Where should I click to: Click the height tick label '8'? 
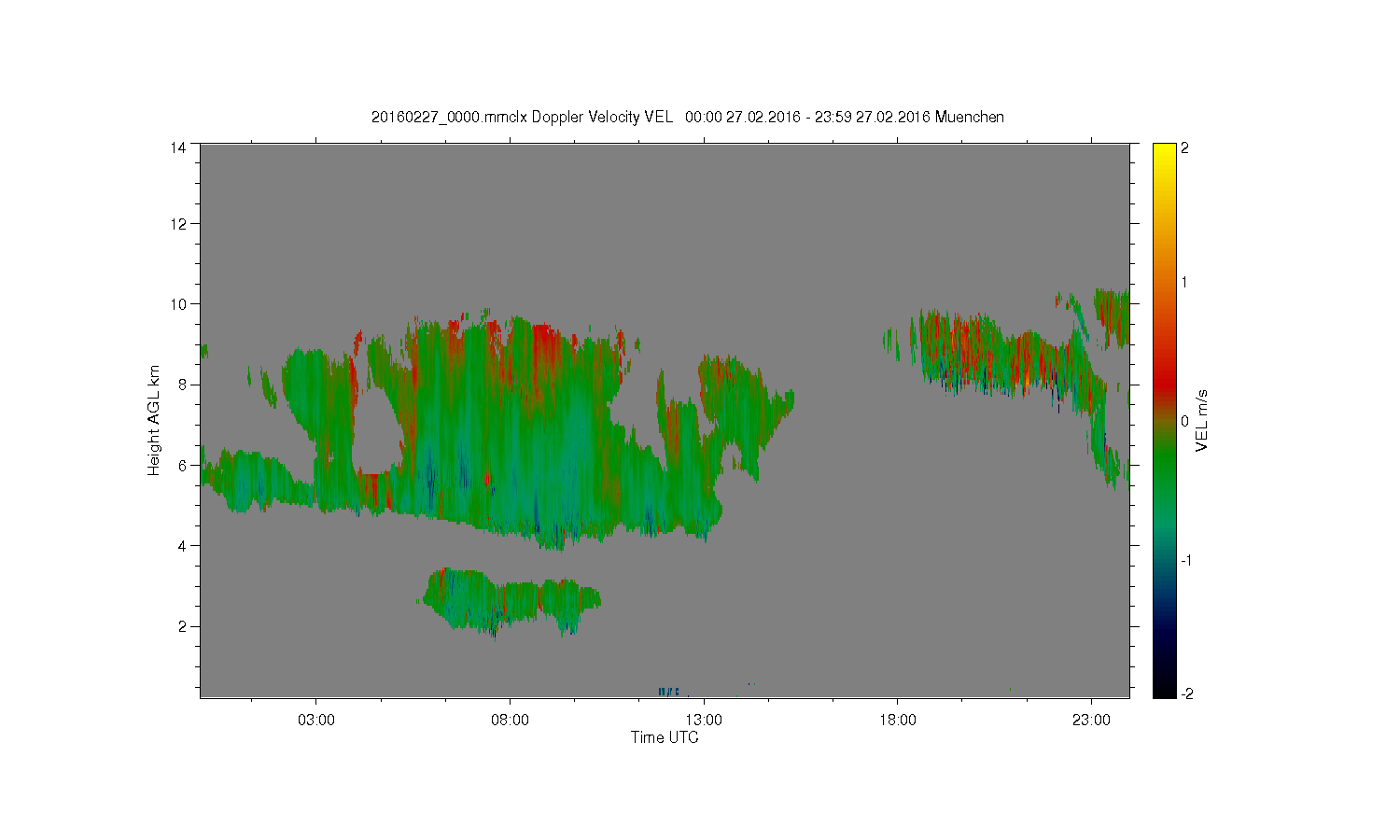pyautogui.click(x=182, y=385)
